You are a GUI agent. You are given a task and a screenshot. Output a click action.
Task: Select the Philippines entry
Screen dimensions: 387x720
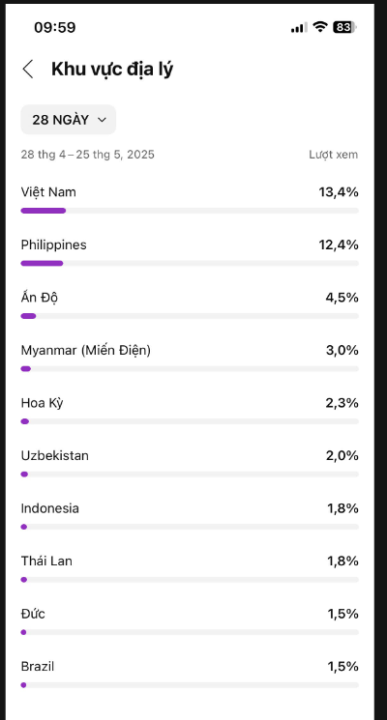click(190, 253)
